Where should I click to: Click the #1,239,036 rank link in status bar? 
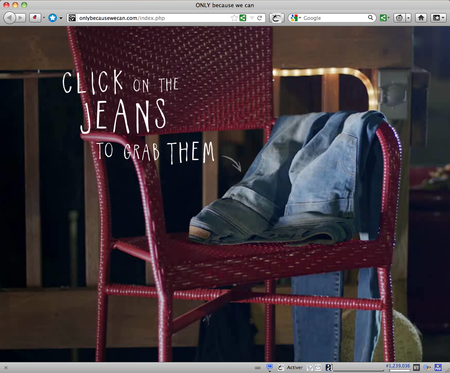point(398,366)
